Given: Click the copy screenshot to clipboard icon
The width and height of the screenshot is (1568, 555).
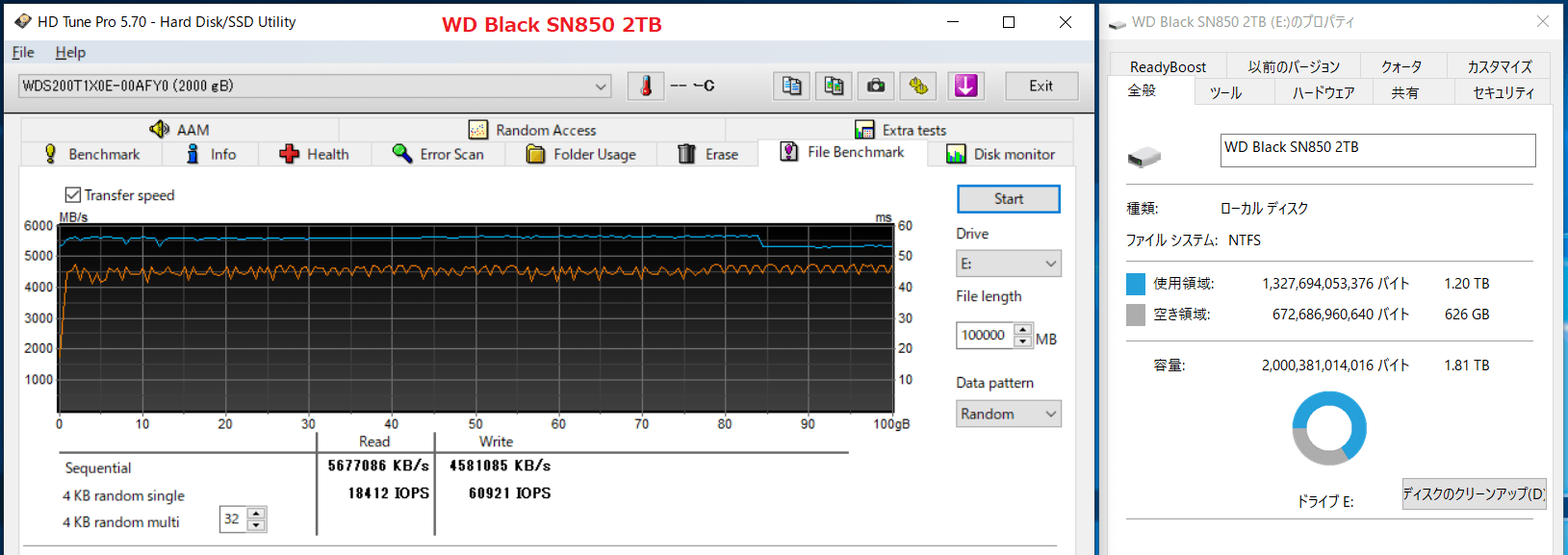Looking at the screenshot, I should click(x=834, y=86).
